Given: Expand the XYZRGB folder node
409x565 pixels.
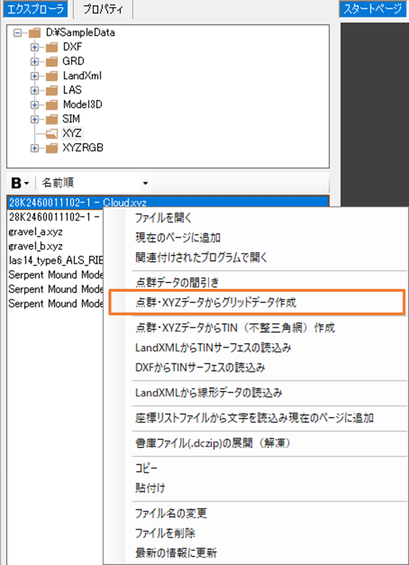Looking at the screenshot, I should pos(35,148).
